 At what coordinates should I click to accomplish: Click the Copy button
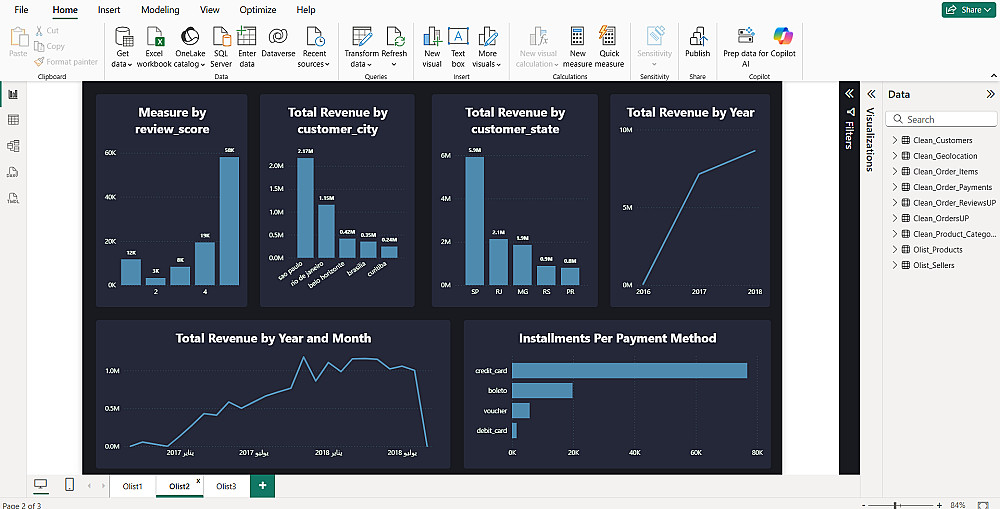tap(50, 46)
